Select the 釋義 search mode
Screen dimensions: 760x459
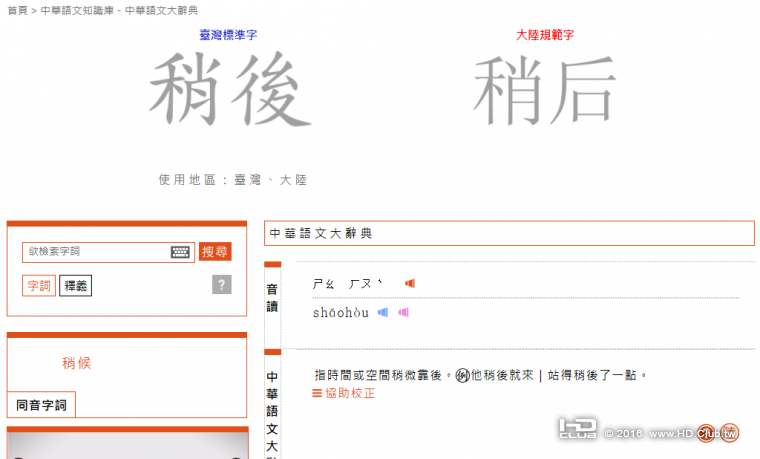tap(76, 285)
